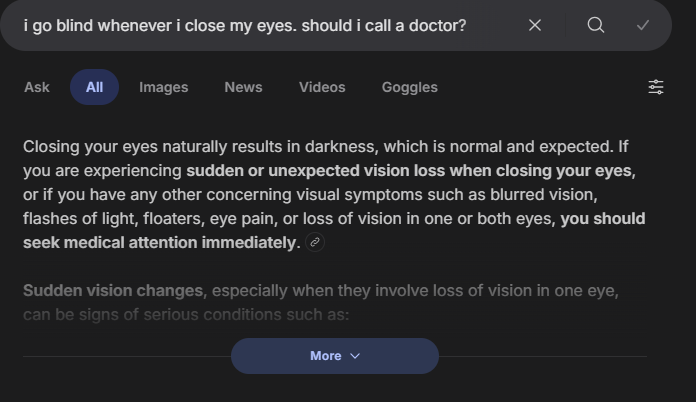Open the search filter settings sliders icon
696x402 pixels.
pyautogui.click(x=656, y=87)
